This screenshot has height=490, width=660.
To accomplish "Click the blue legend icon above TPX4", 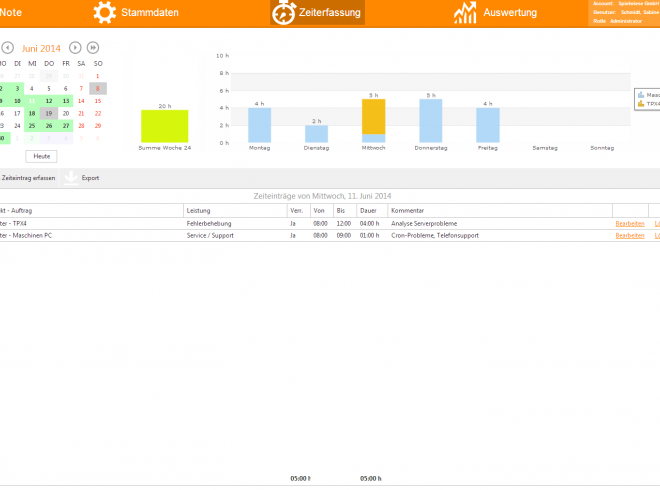I will point(640,94).
